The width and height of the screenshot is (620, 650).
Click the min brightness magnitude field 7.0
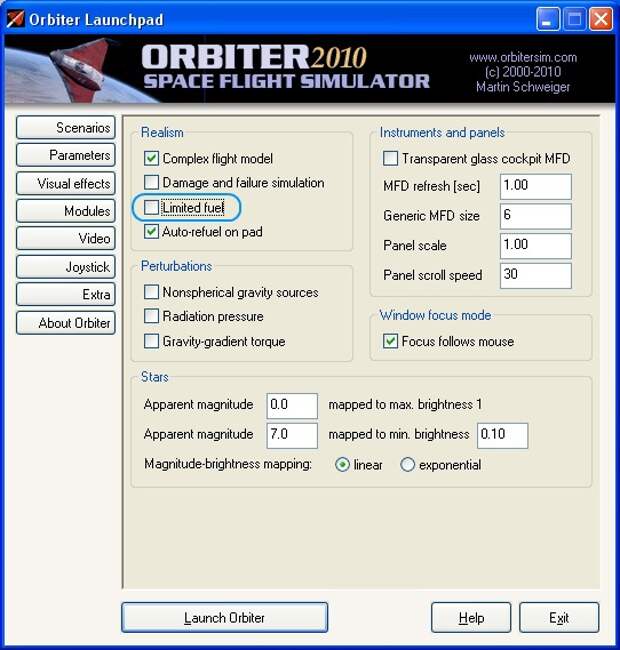tap(292, 436)
